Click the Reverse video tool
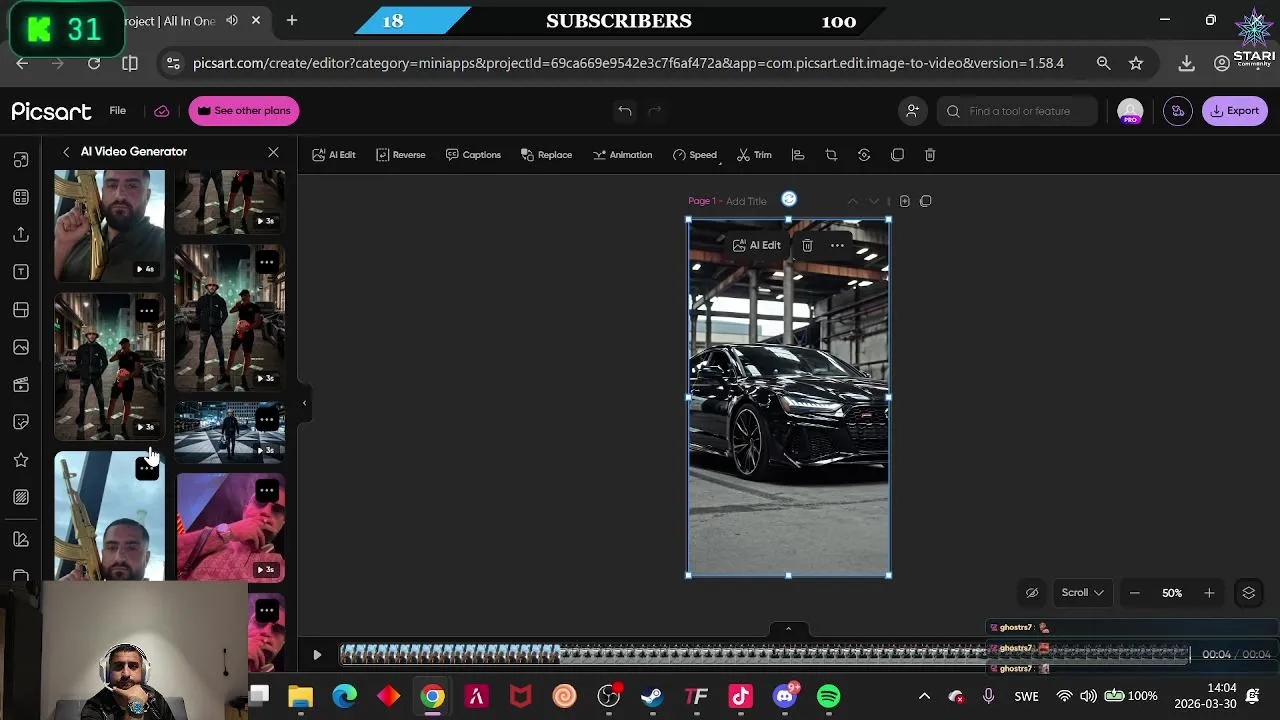This screenshot has width=1280, height=720. (x=401, y=155)
